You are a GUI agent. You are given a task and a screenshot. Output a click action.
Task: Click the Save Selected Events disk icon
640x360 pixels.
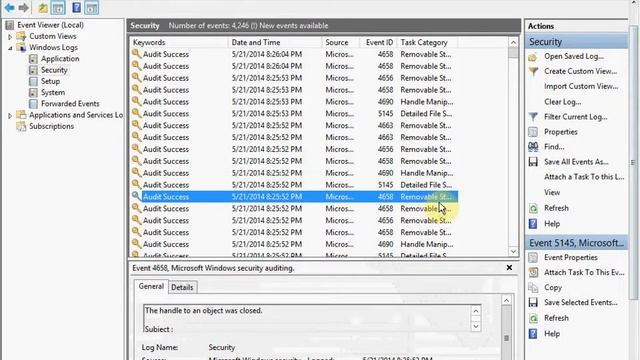533,302
